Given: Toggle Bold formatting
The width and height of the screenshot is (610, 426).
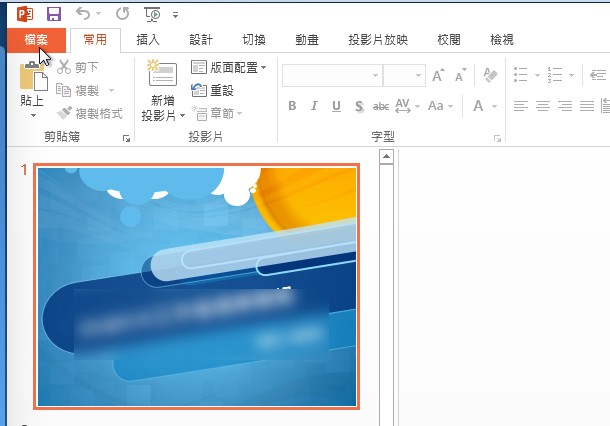Looking at the screenshot, I should [292, 106].
